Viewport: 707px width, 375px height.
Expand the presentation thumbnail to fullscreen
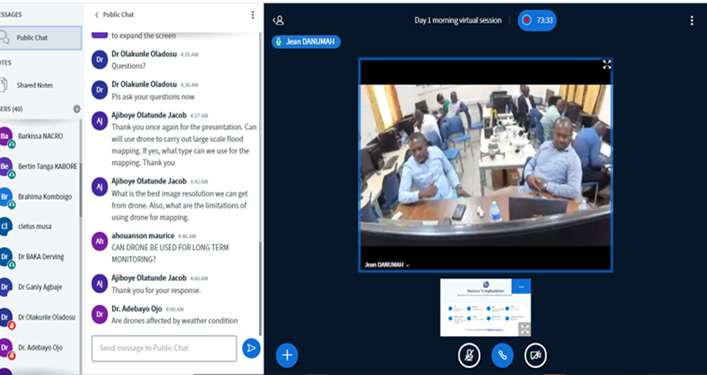[x=524, y=329]
